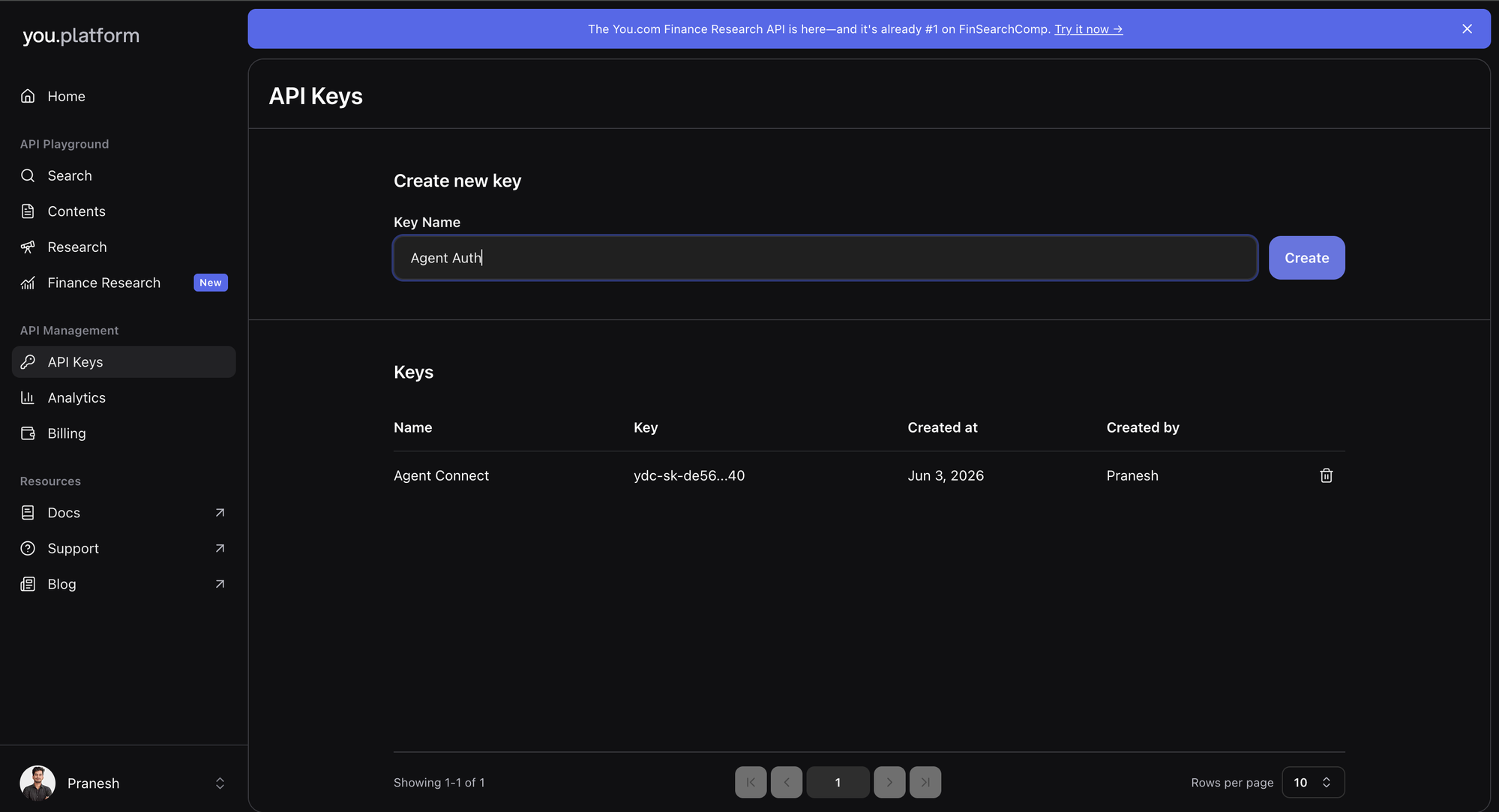Go to next page of keys

pyautogui.click(x=889, y=782)
